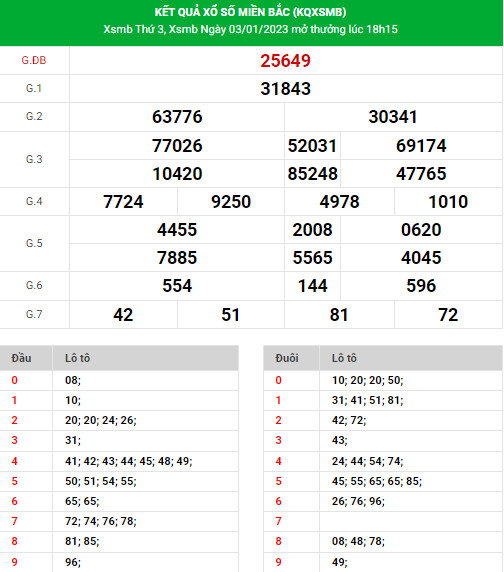The height and width of the screenshot is (572, 504).
Task: Click the Đầu column header
Action: tap(21, 358)
